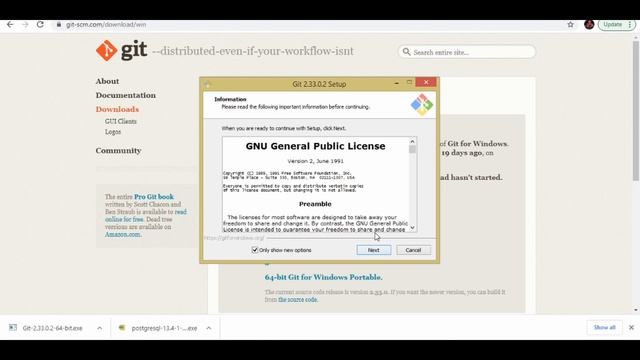Click the read online for free link

[146, 216]
